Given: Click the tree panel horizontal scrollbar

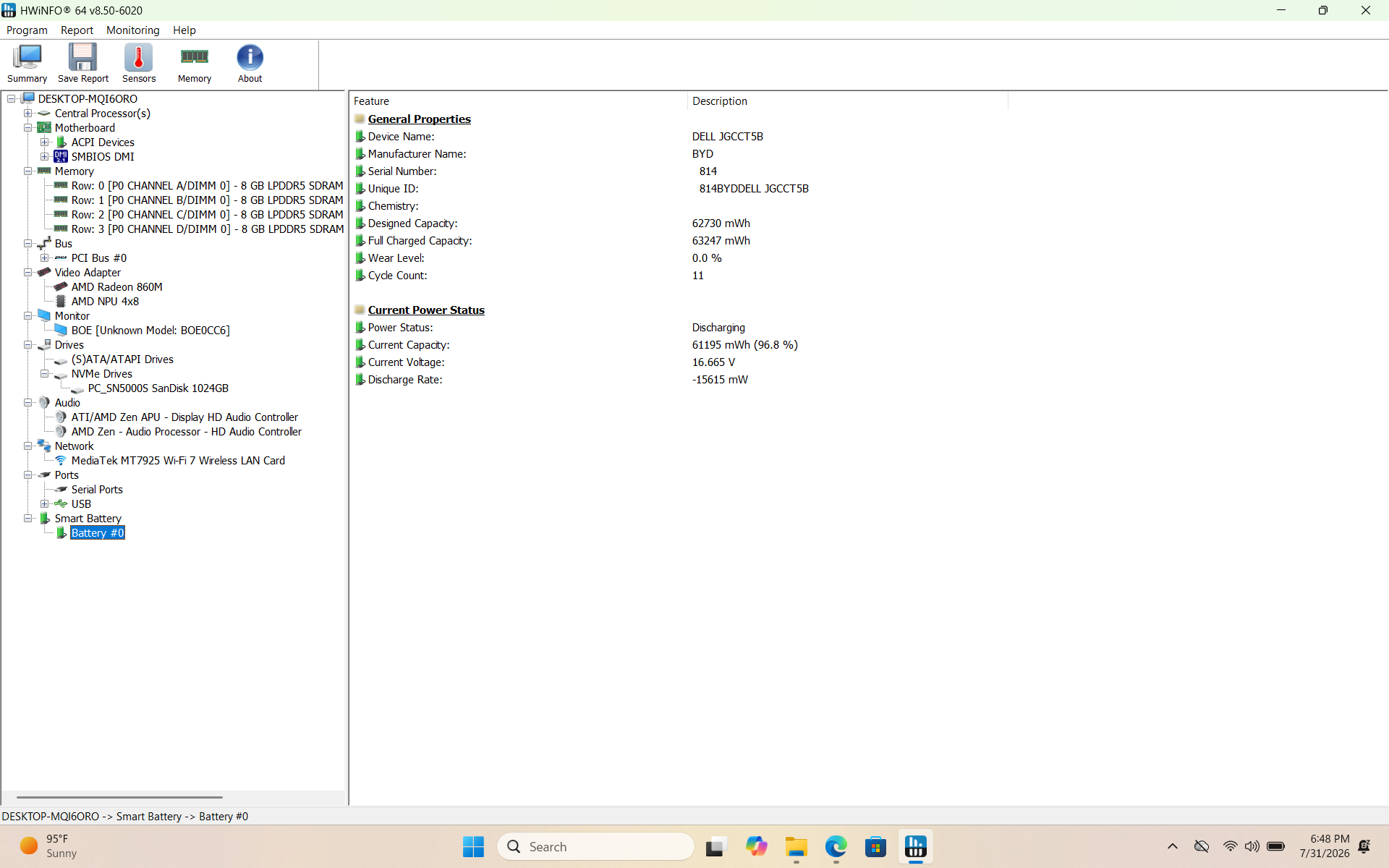Looking at the screenshot, I should (x=119, y=797).
